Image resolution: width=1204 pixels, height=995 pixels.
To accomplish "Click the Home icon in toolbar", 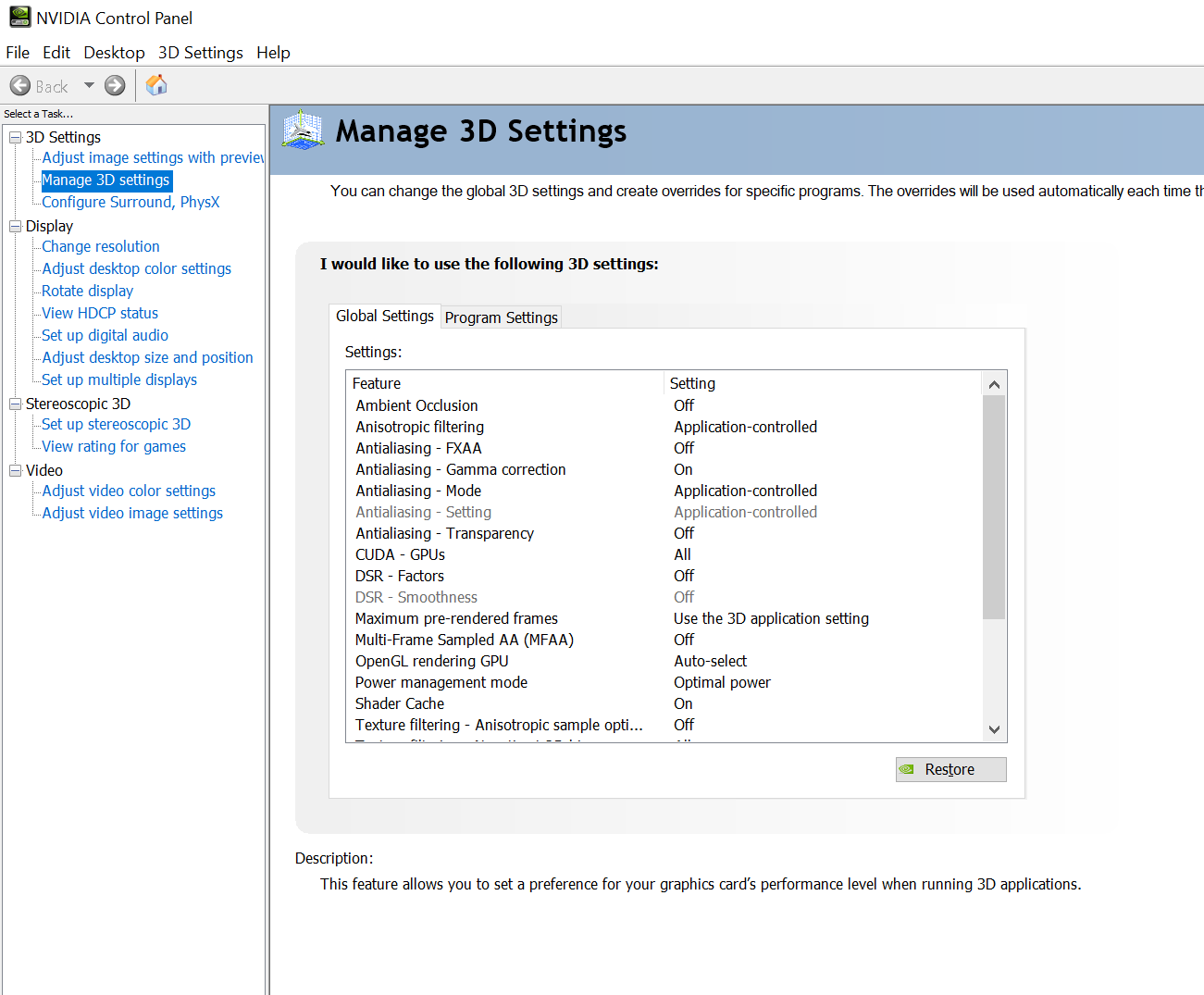I will coord(157,85).
